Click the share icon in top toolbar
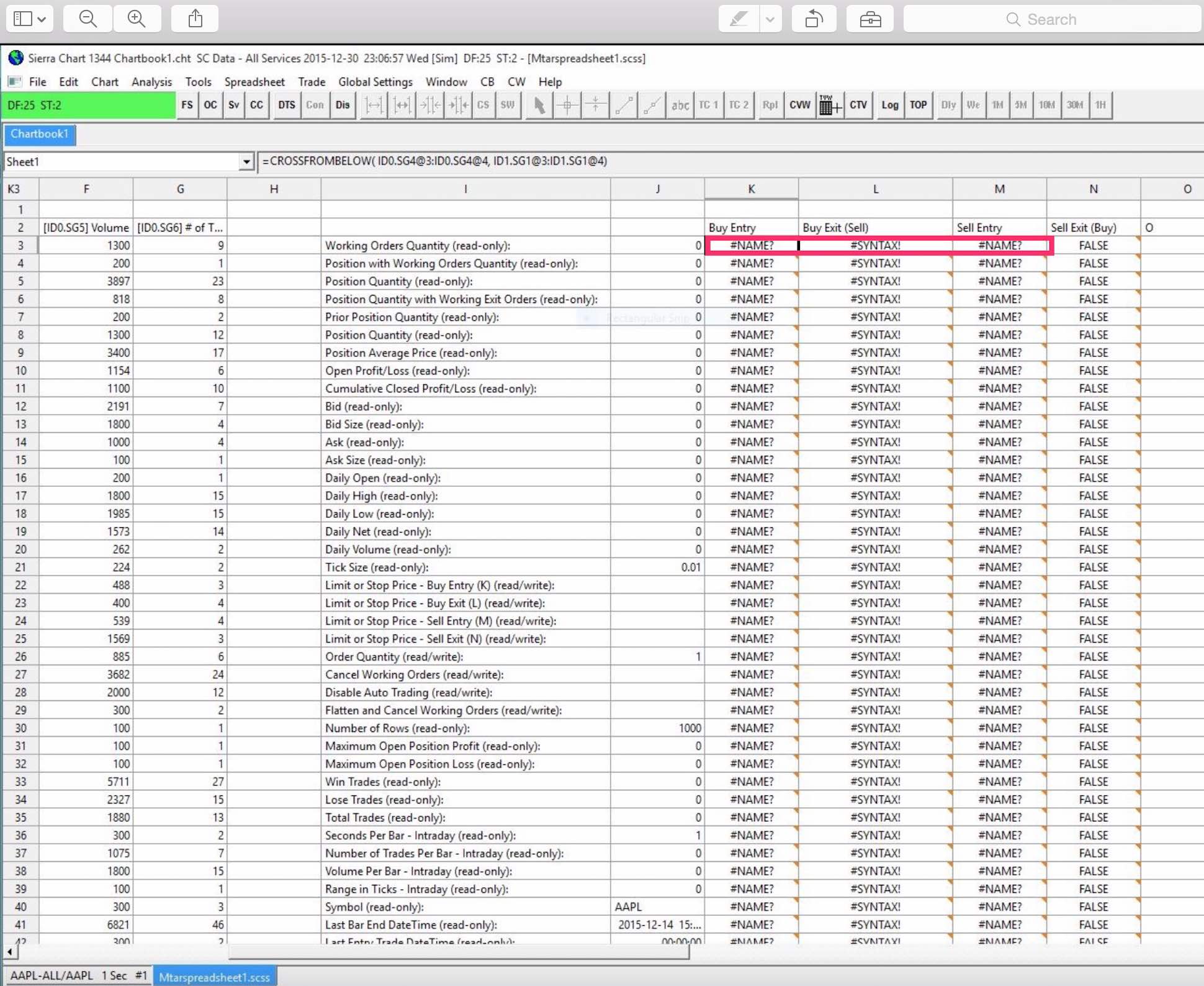 (x=195, y=19)
